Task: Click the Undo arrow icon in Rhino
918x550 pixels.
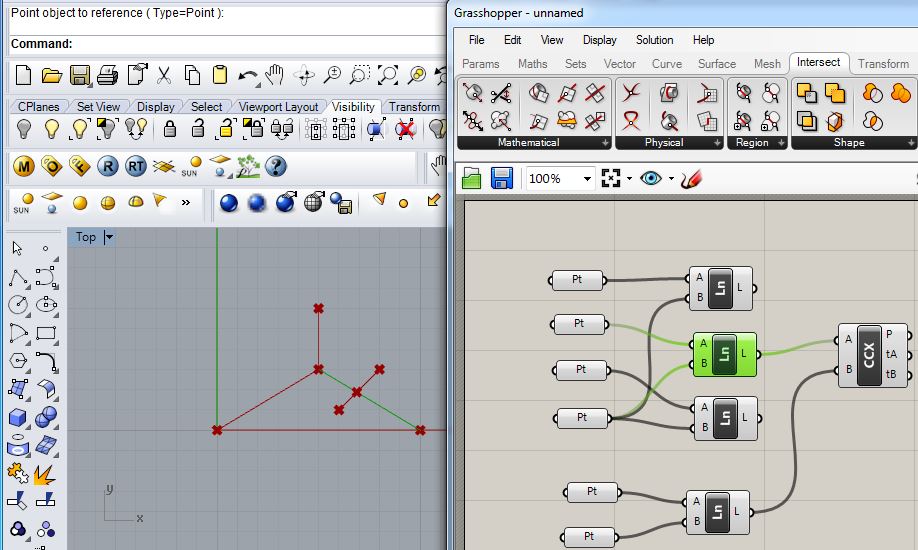Action: (248, 76)
